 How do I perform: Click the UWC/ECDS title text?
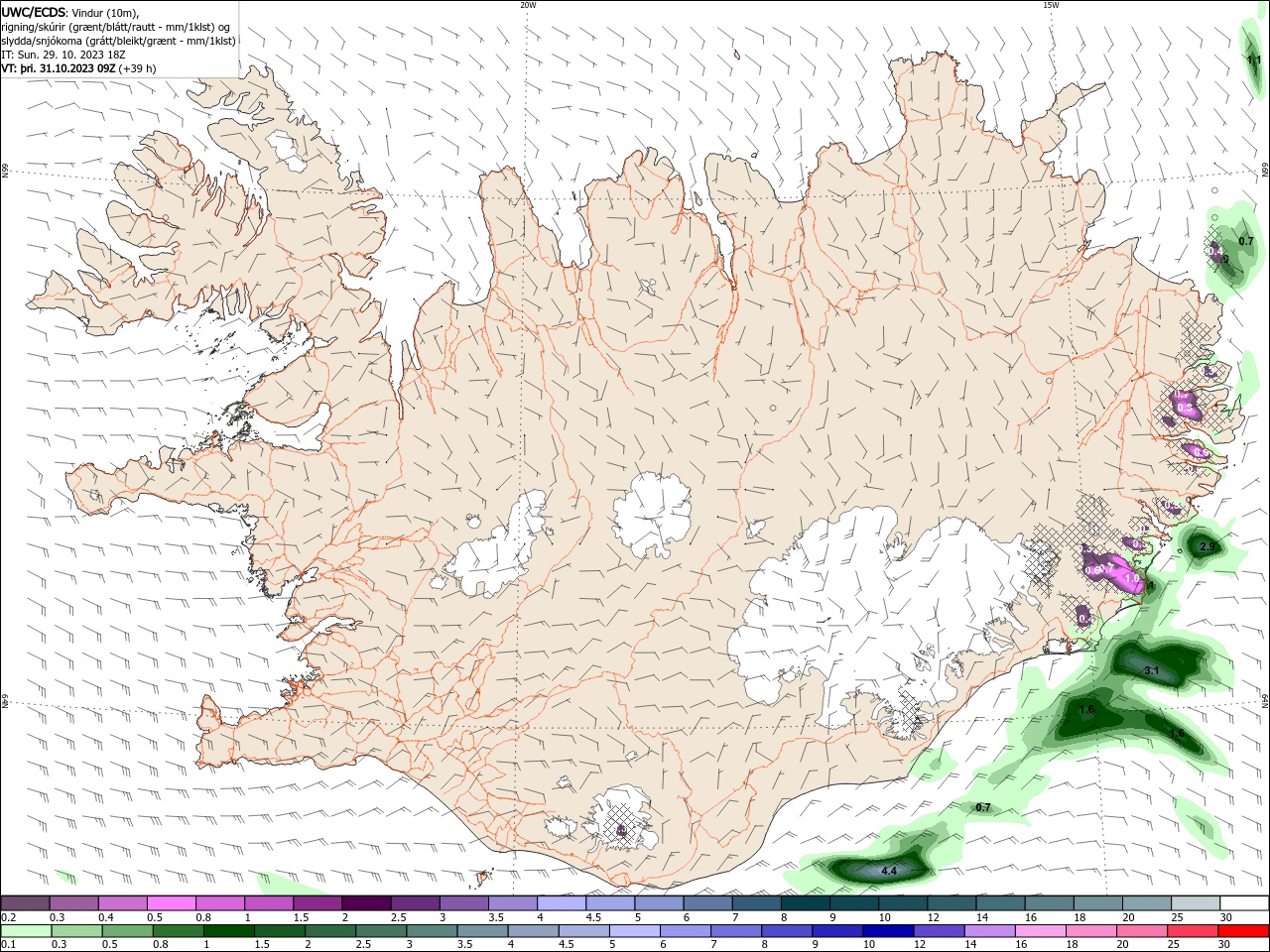tap(34, 12)
